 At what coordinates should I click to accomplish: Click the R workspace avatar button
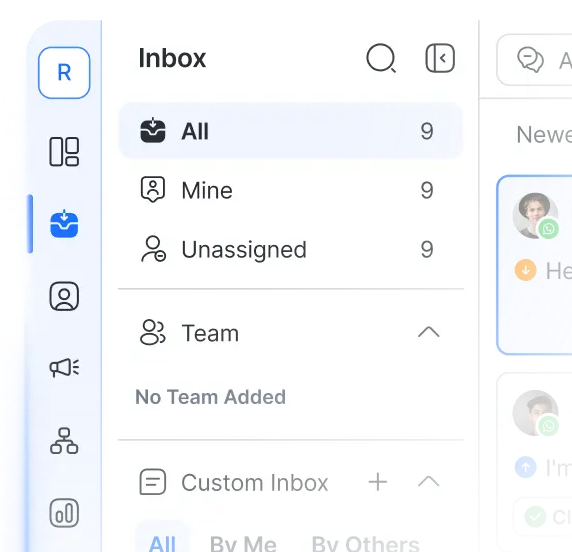pos(64,73)
